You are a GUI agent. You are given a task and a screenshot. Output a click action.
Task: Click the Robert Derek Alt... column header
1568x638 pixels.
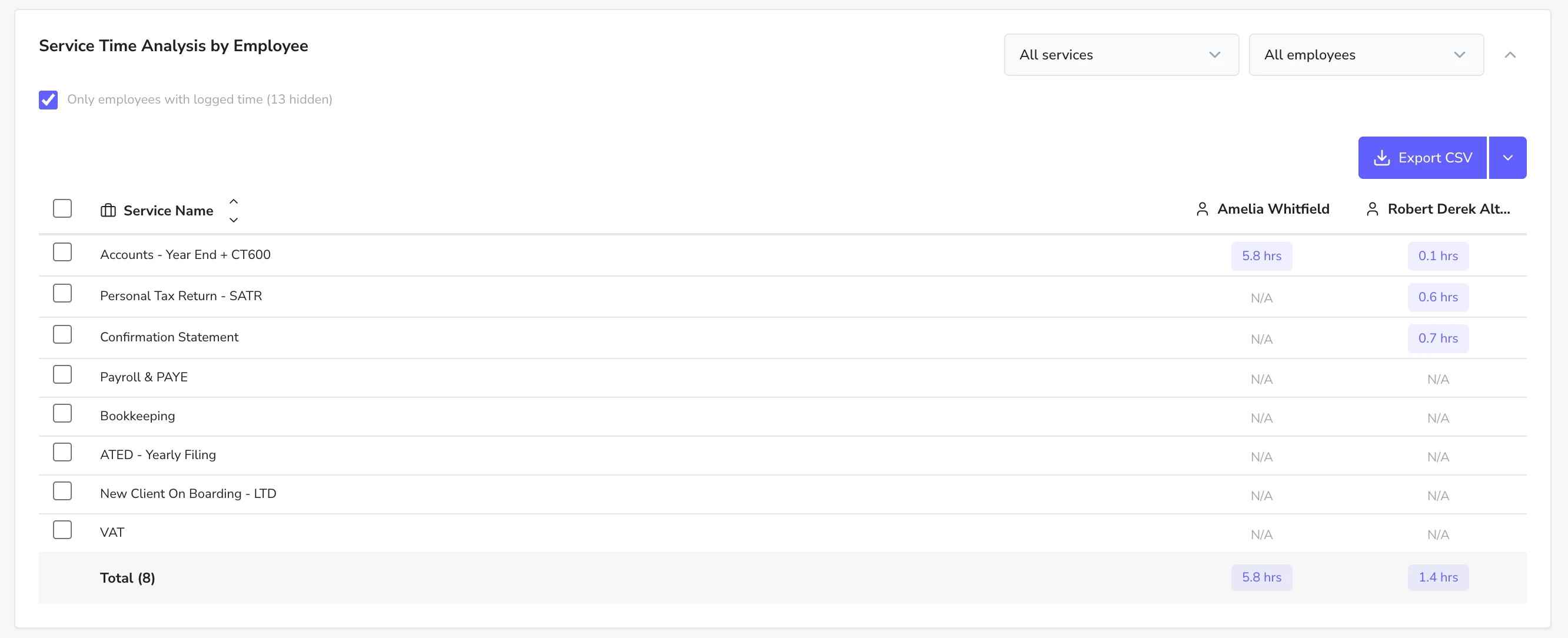click(1449, 210)
